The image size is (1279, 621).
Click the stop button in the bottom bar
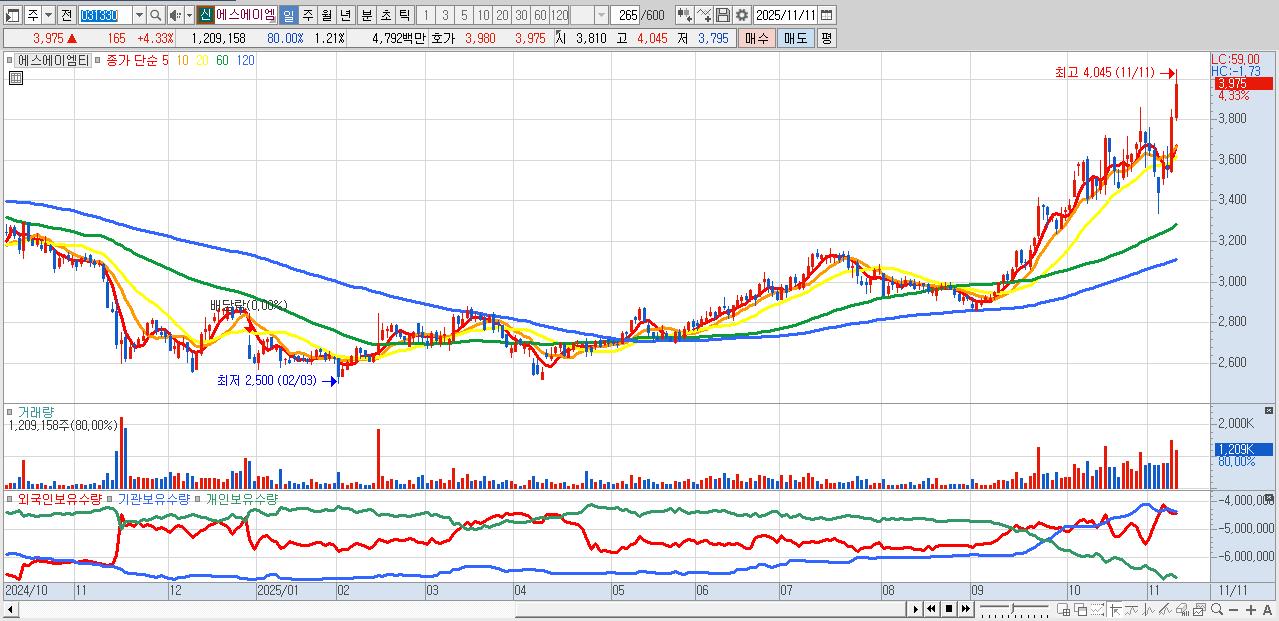point(949,609)
